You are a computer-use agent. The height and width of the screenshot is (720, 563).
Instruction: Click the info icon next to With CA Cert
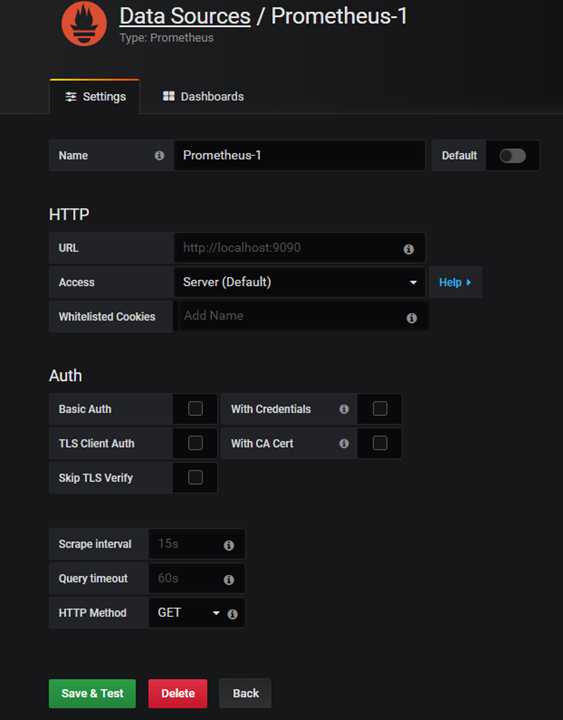[x=344, y=443]
